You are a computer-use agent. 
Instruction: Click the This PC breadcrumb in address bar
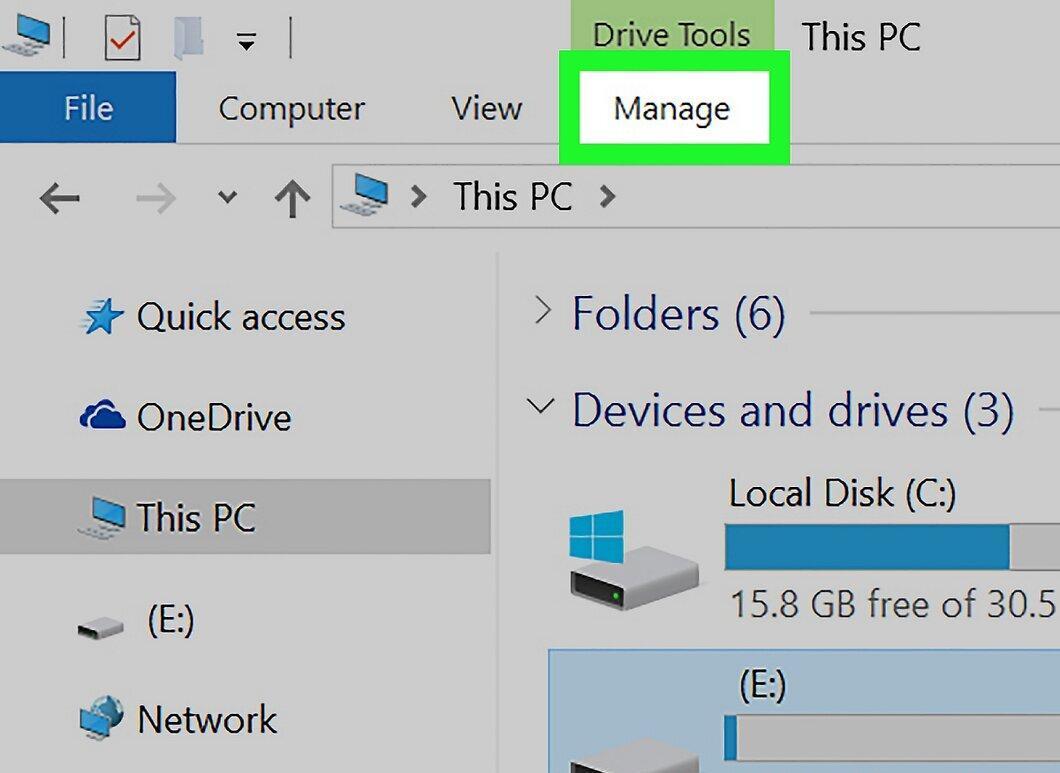pyautogui.click(x=512, y=197)
